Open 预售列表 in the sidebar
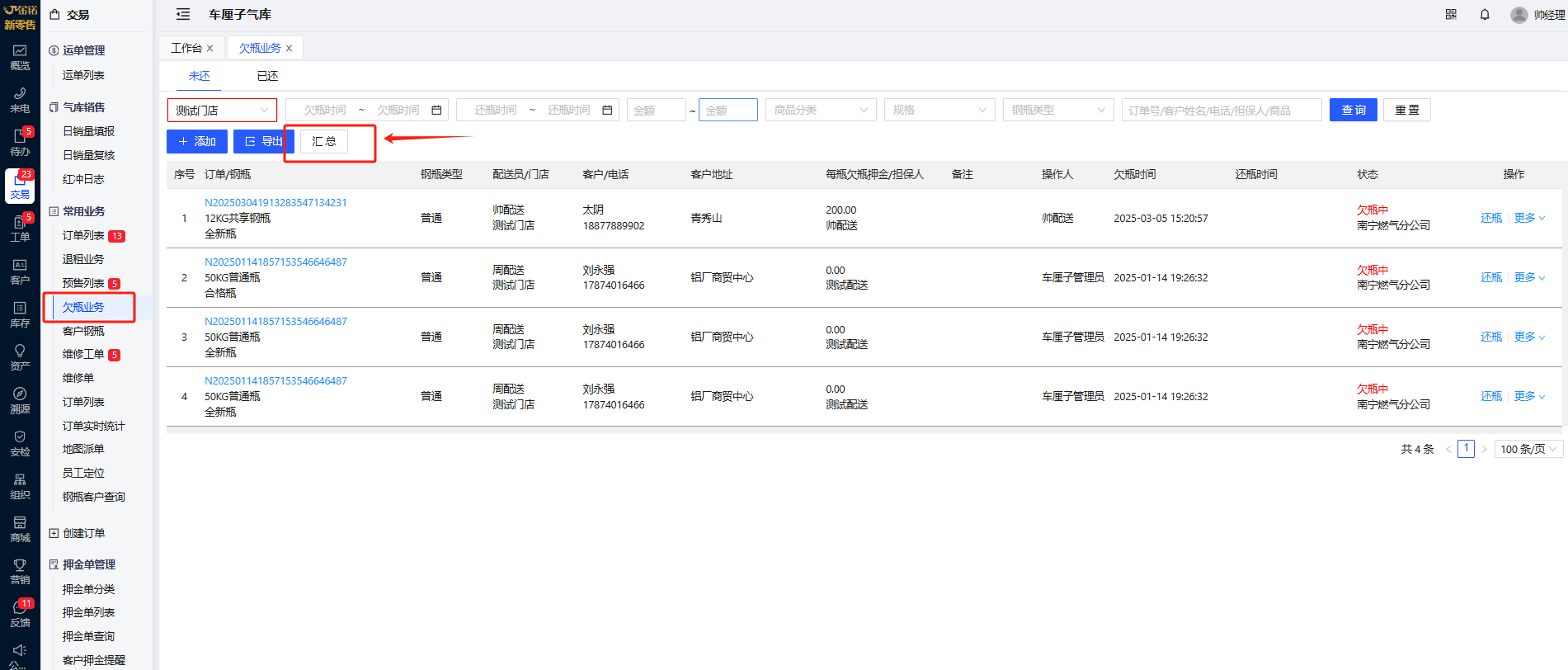Viewport: 1568px width, 670px height. [x=83, y=283]
